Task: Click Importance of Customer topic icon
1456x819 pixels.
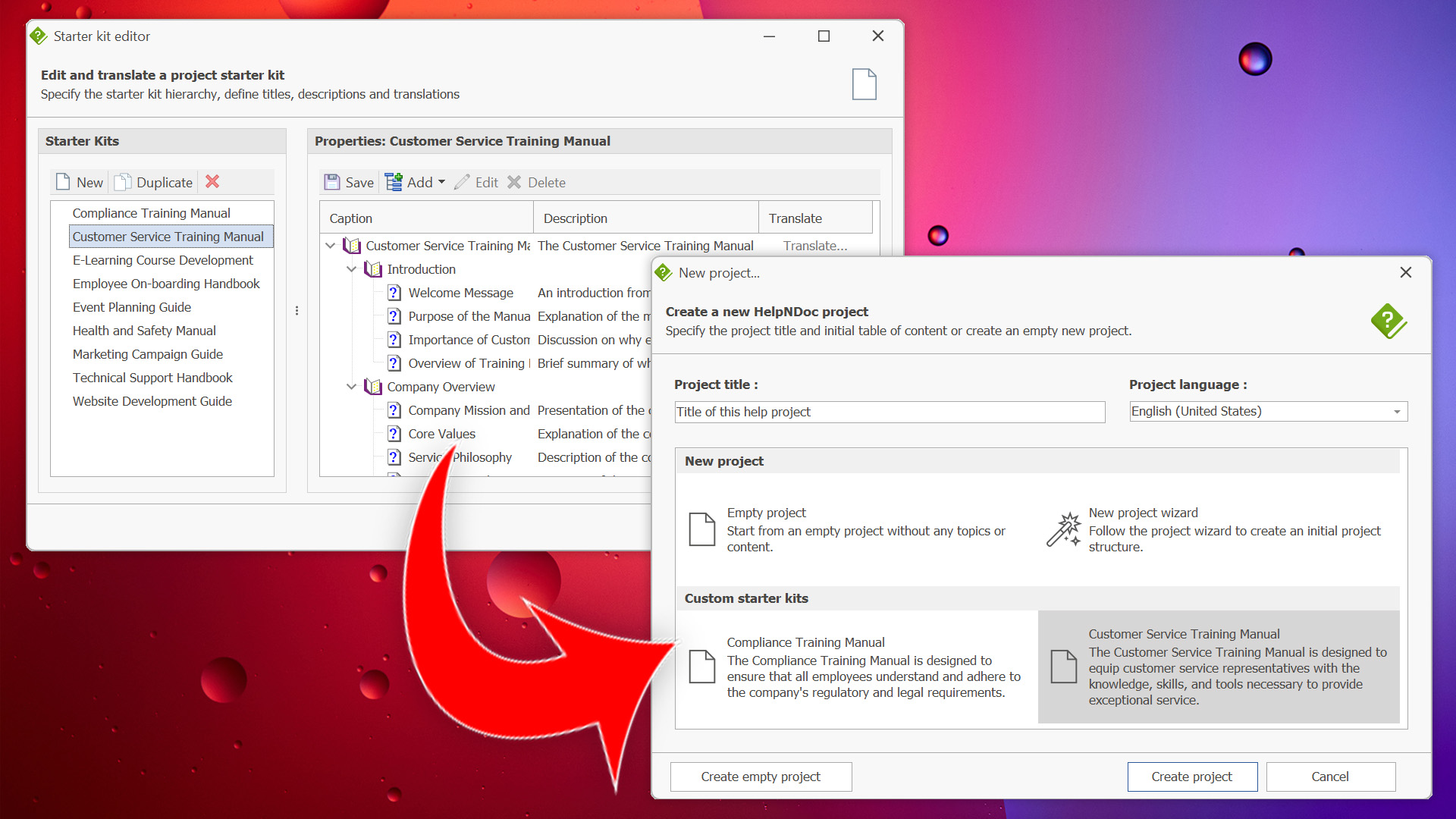Action: click(394, 340)
